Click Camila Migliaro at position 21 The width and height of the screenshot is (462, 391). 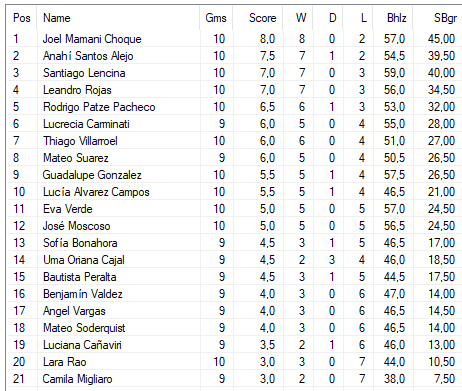pos(77,379)
